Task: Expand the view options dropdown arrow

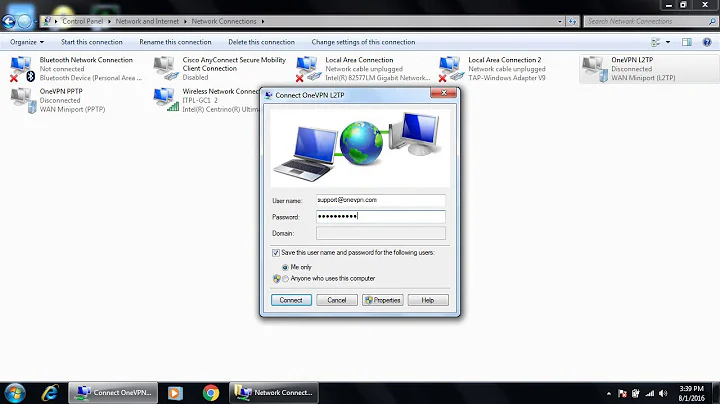Action: pyautogui.click(x=668, y=42)
